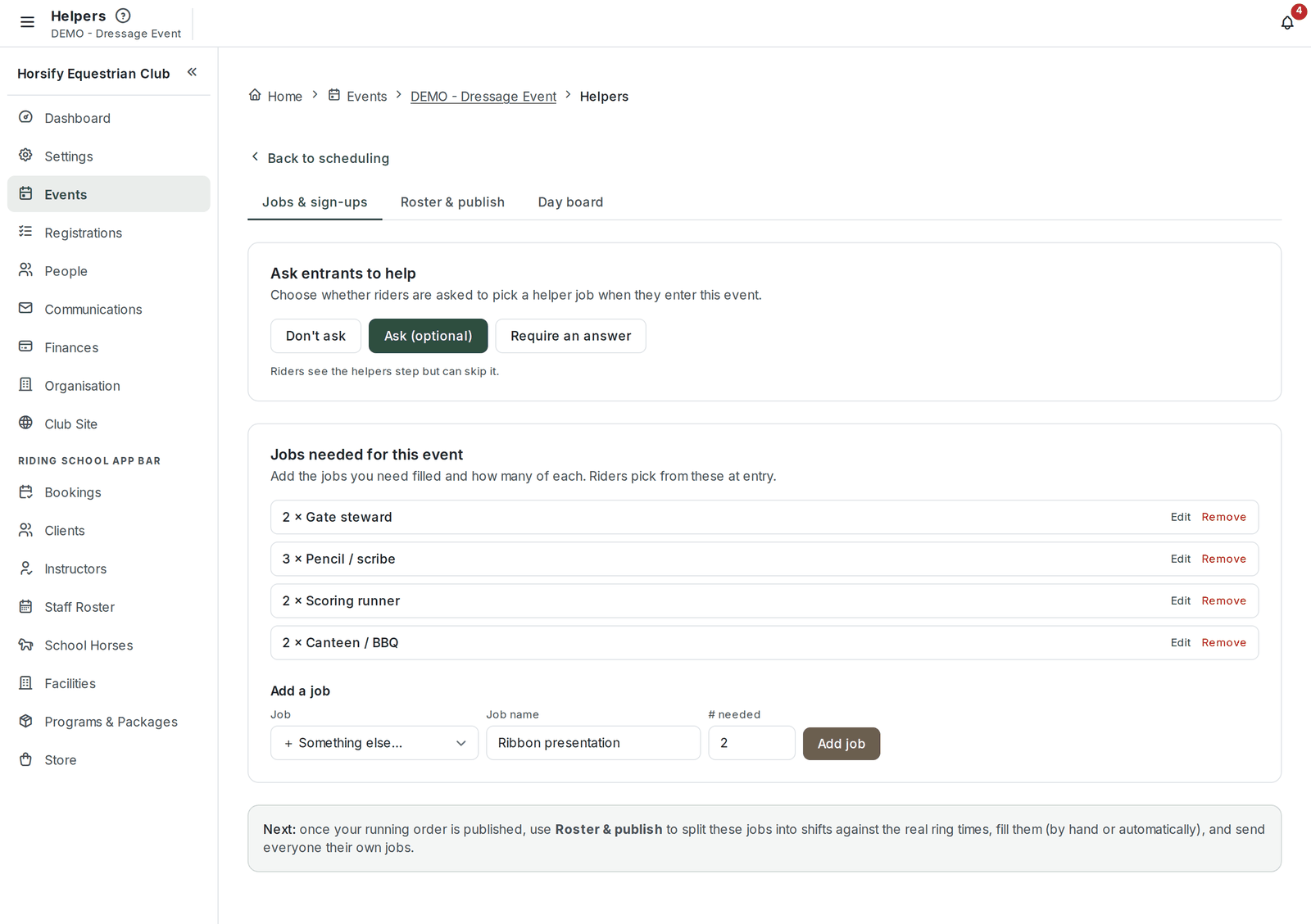Edit the Gate steward job
This screenshot has height=924, width=1311.
[x=1180, y=517]
